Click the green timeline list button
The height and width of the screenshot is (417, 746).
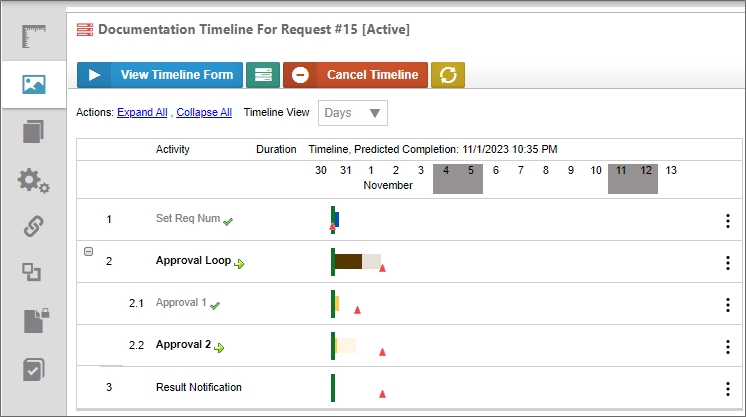coord(263,75)
